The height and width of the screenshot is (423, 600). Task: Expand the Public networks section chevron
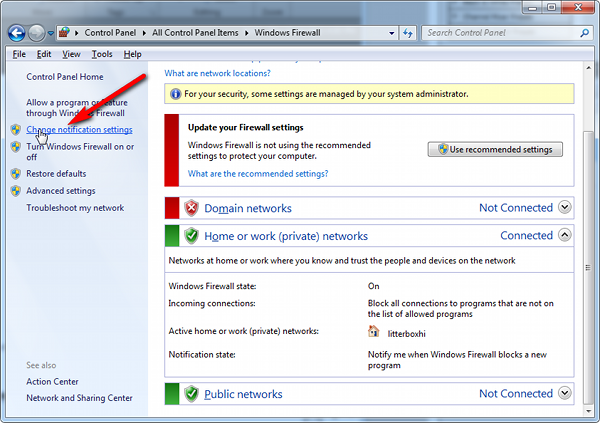[x=565, y=394]
